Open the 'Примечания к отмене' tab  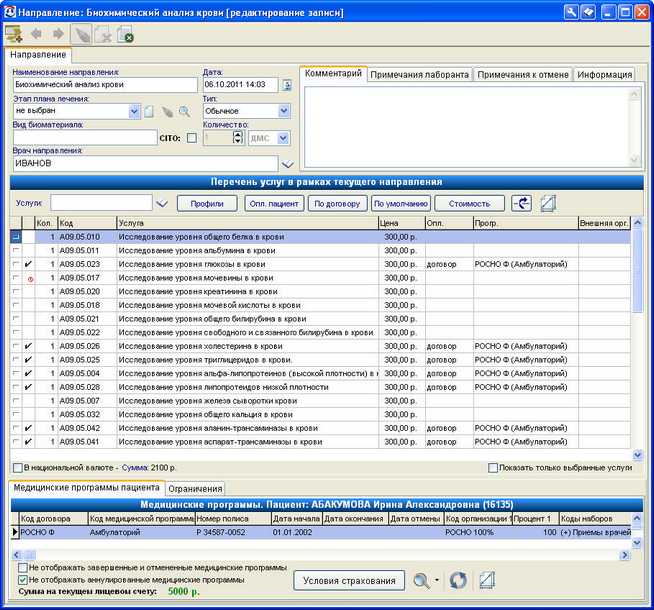(x=523, y=75)
